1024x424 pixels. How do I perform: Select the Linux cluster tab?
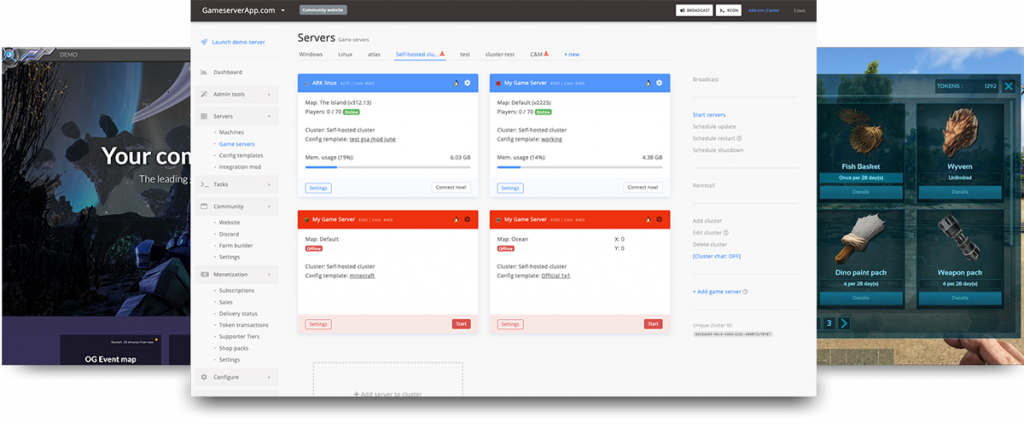click(x=345, y=53)
